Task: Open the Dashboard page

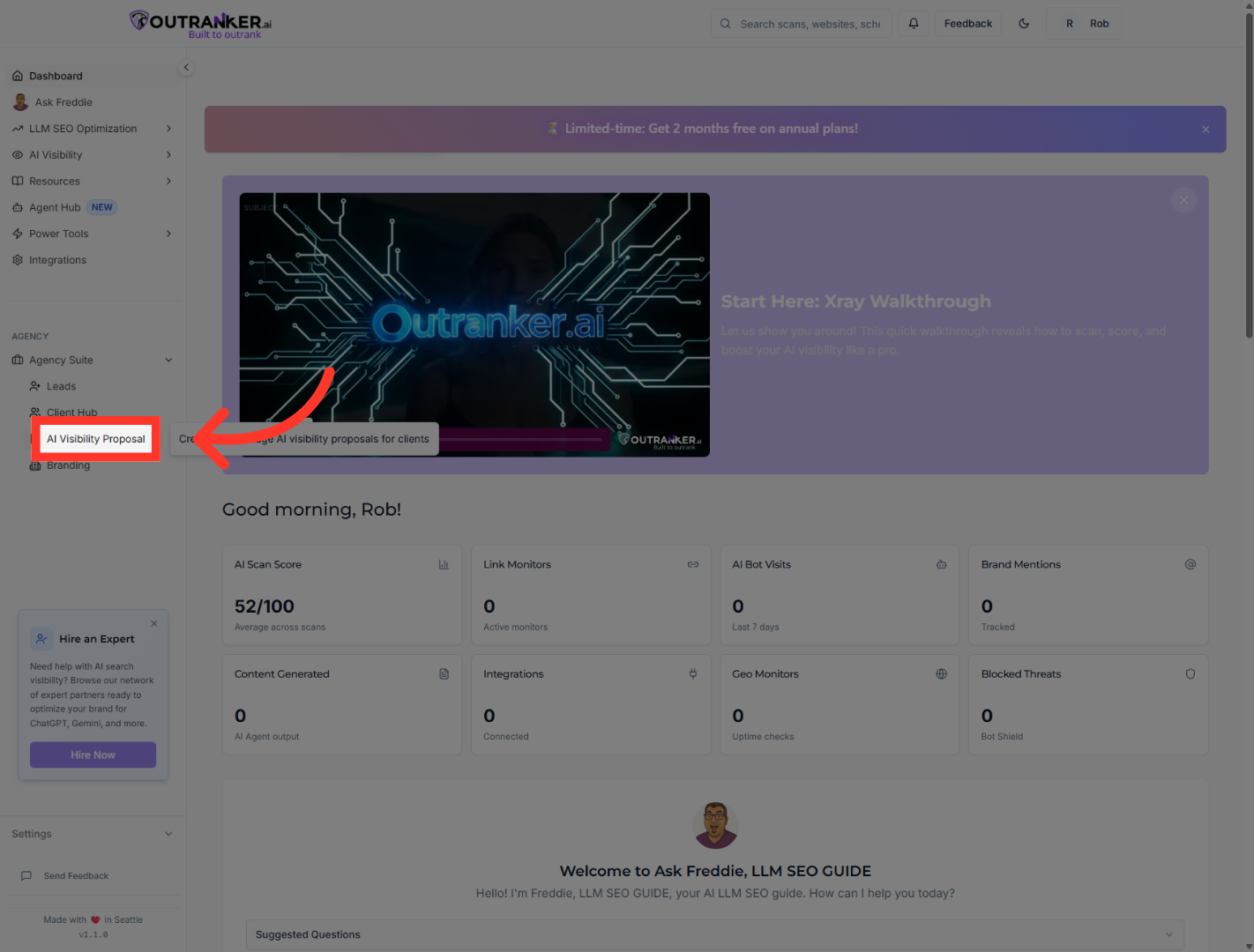Action: point(93,76)
